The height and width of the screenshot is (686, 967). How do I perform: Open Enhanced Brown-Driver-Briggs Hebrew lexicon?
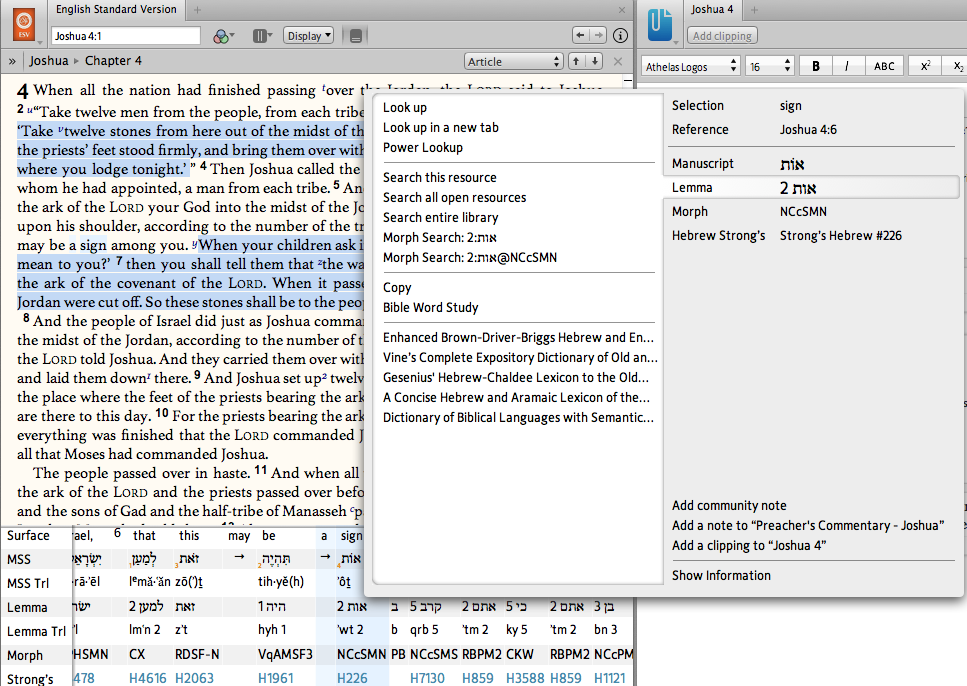[518, 337]
